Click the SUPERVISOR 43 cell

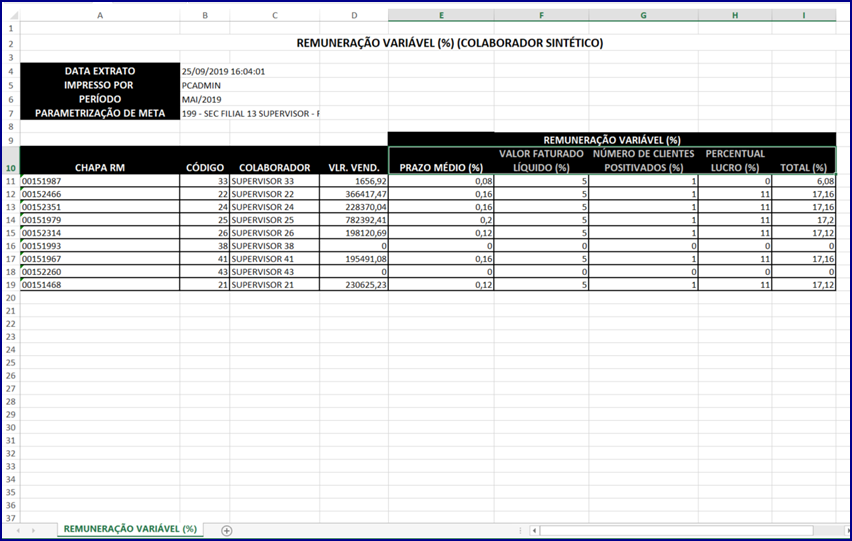[274, 272]
